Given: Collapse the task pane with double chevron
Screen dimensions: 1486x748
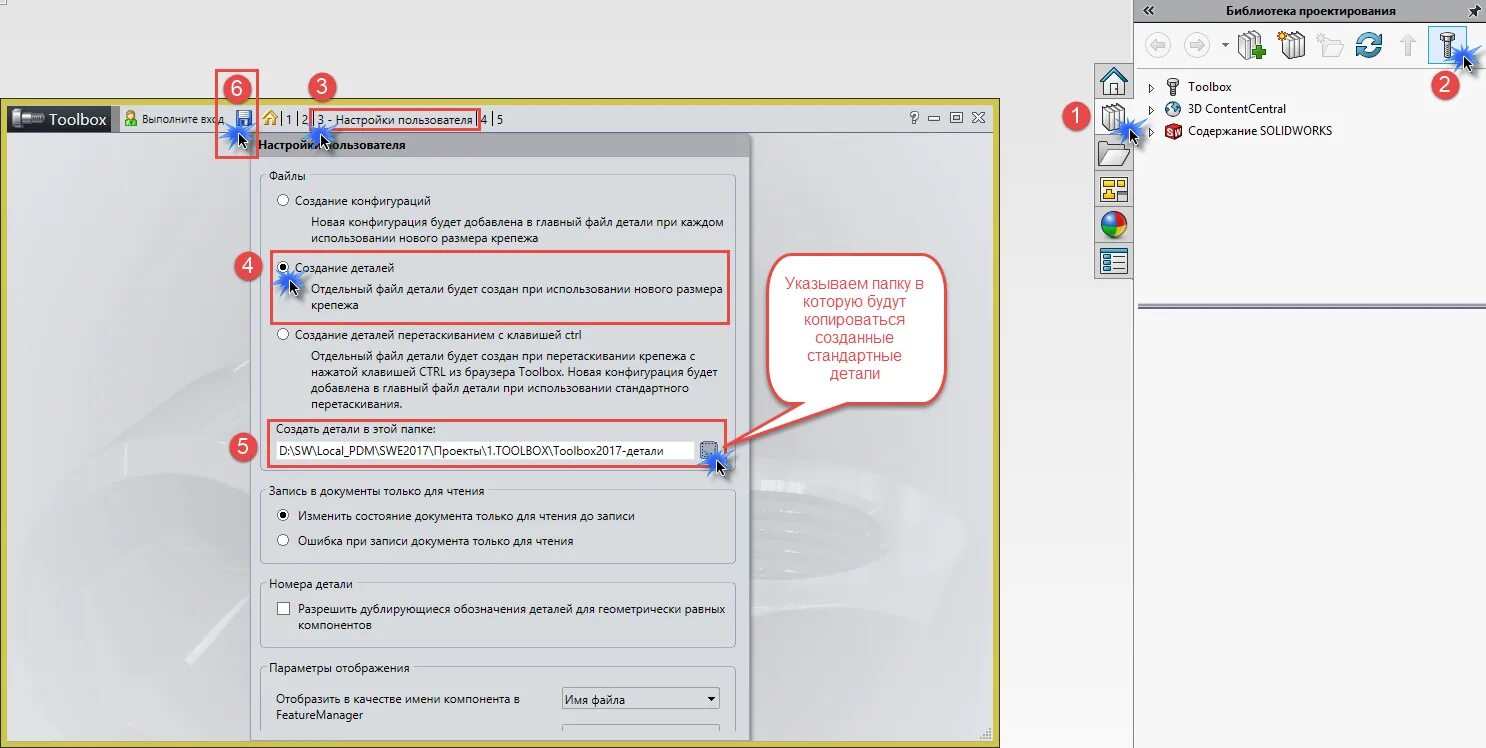Looking at the screenshot, I should (x=1148, y=10).
